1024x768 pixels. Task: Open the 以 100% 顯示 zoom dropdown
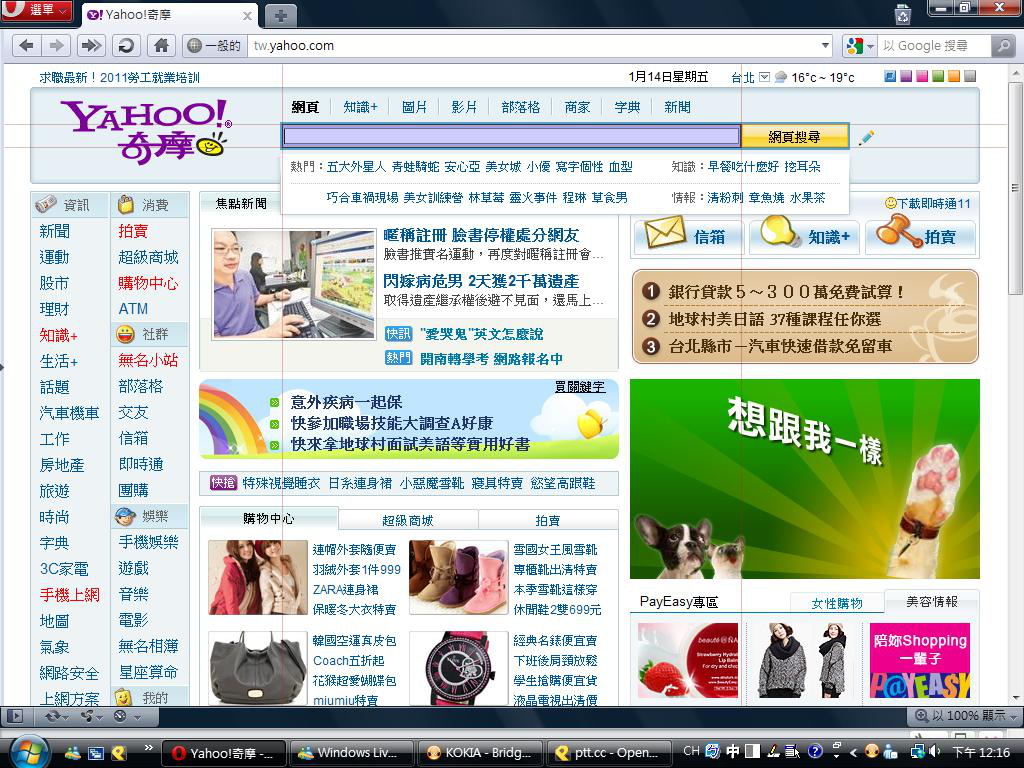pyautogui.click(x=967, y=716)
